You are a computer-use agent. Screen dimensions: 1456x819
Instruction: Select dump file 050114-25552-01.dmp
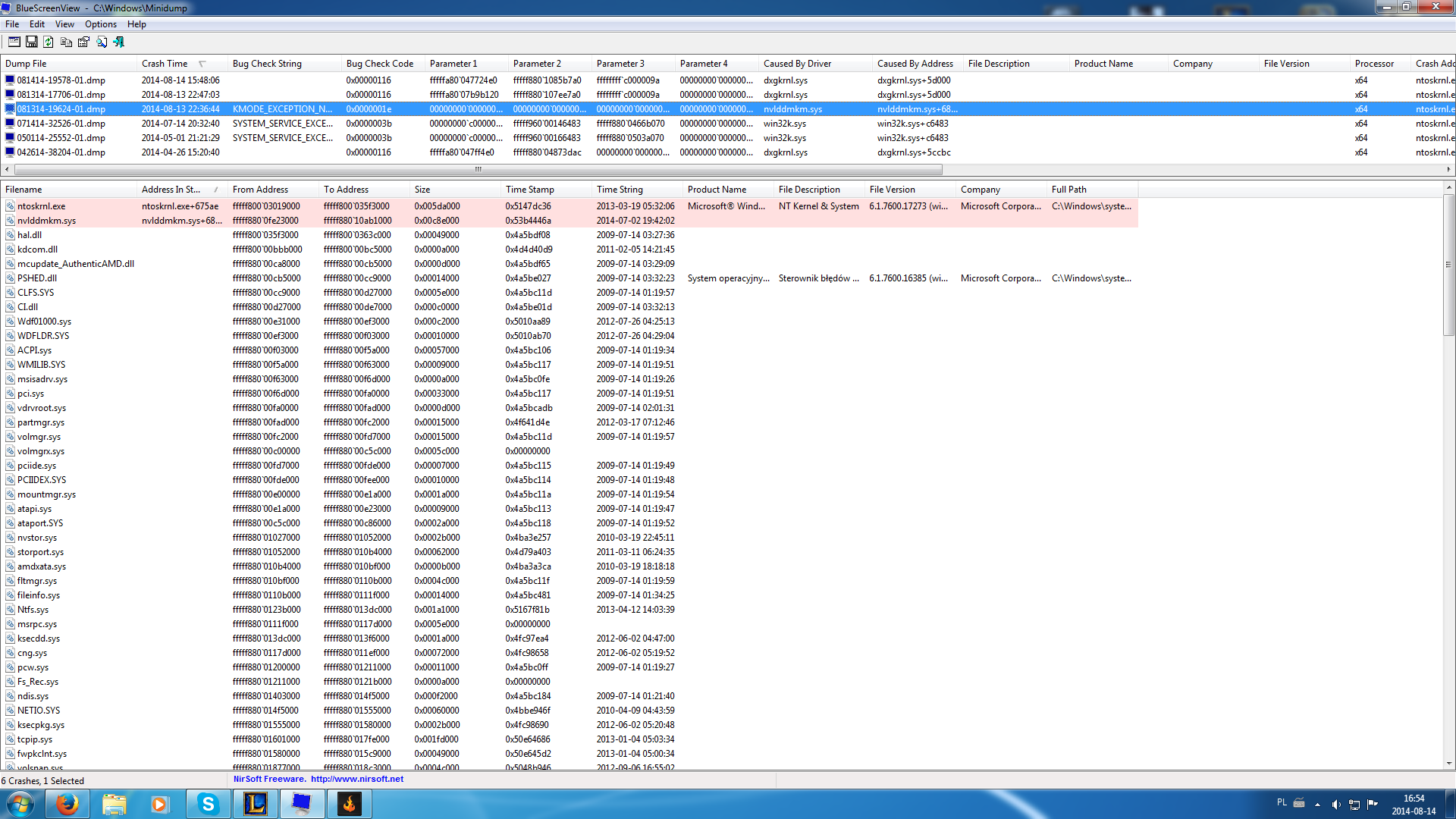pyautogui.click(x=61, y=138)
